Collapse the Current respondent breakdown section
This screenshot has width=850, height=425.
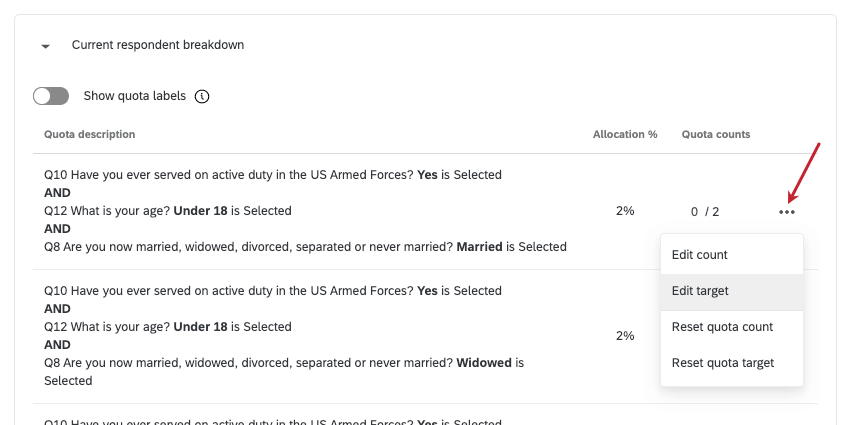pyautogui.click(x=45, y=46)
